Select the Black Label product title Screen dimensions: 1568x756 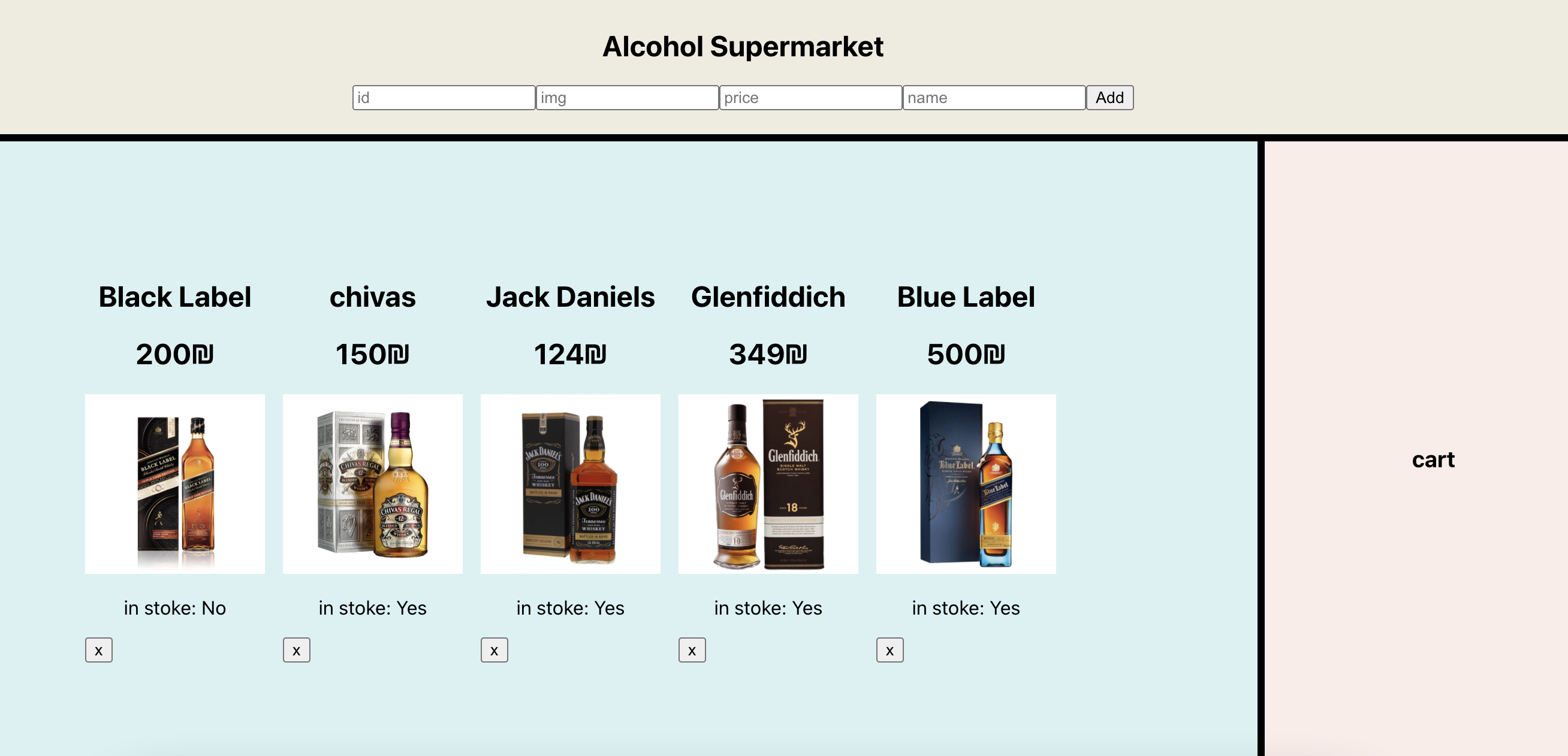tap(174, 297)
